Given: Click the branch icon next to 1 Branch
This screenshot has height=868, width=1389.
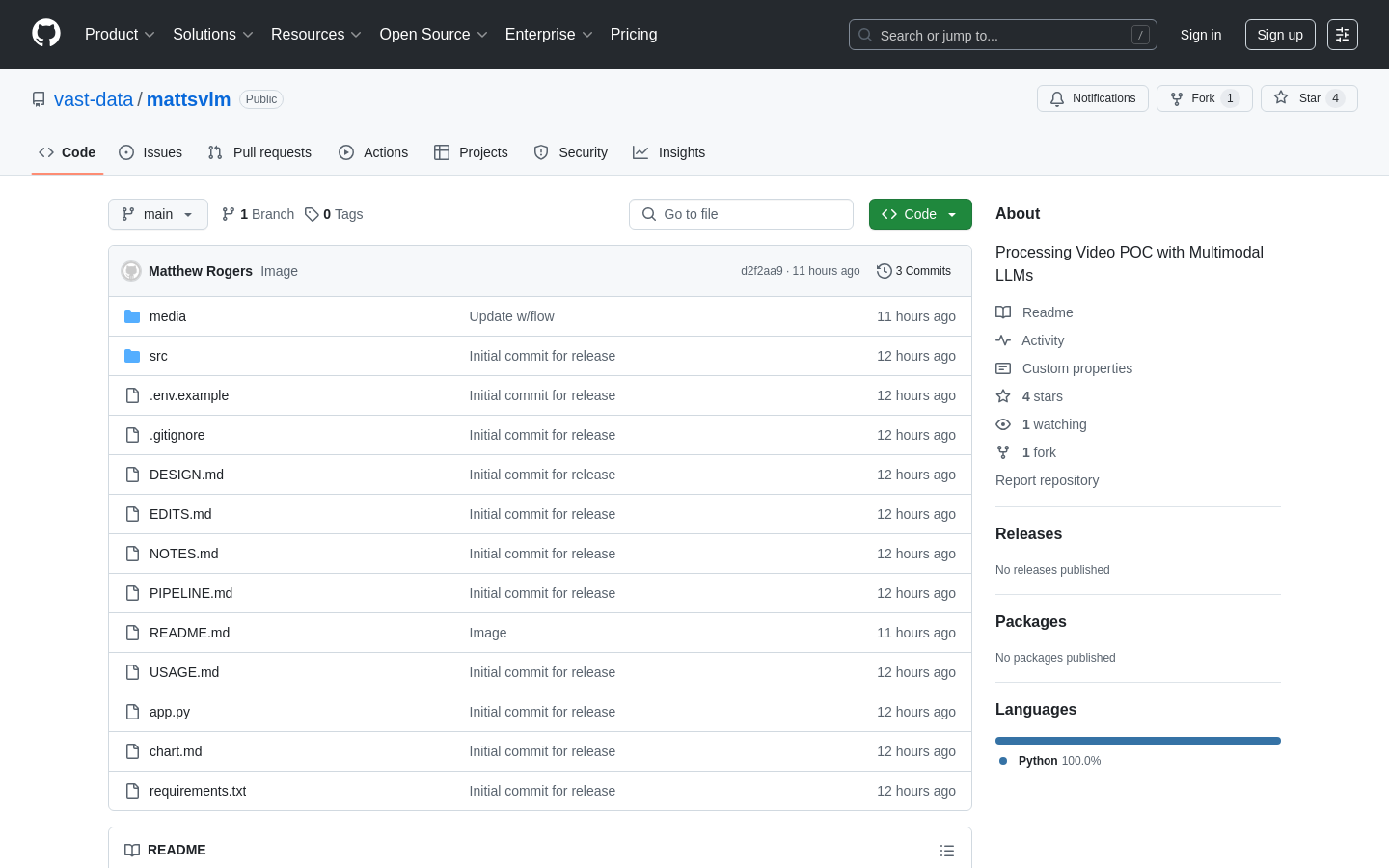Looking at the screenshot, I should click(x=229, y=214).
